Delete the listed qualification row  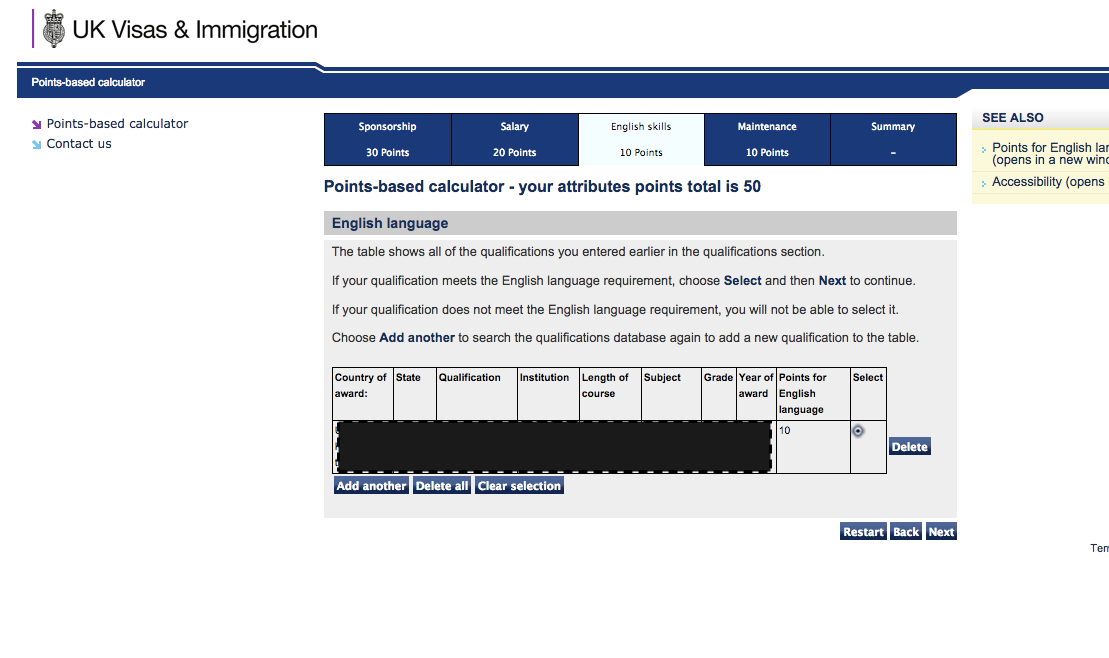(909, 447)
